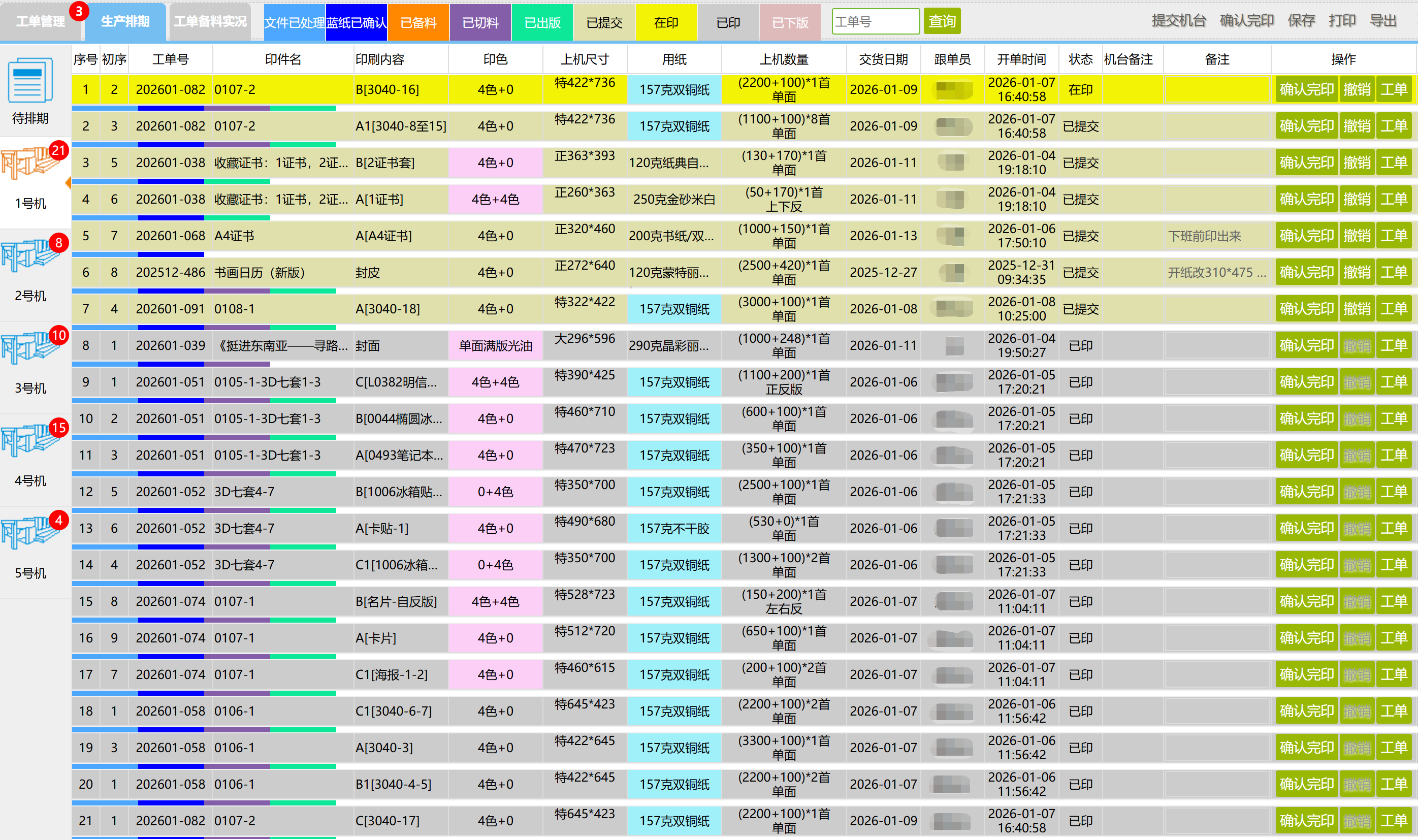Select the 2号机 press icon
Image resolution: width=1418 pixels, height=840 pixels.
click(30, 257)
